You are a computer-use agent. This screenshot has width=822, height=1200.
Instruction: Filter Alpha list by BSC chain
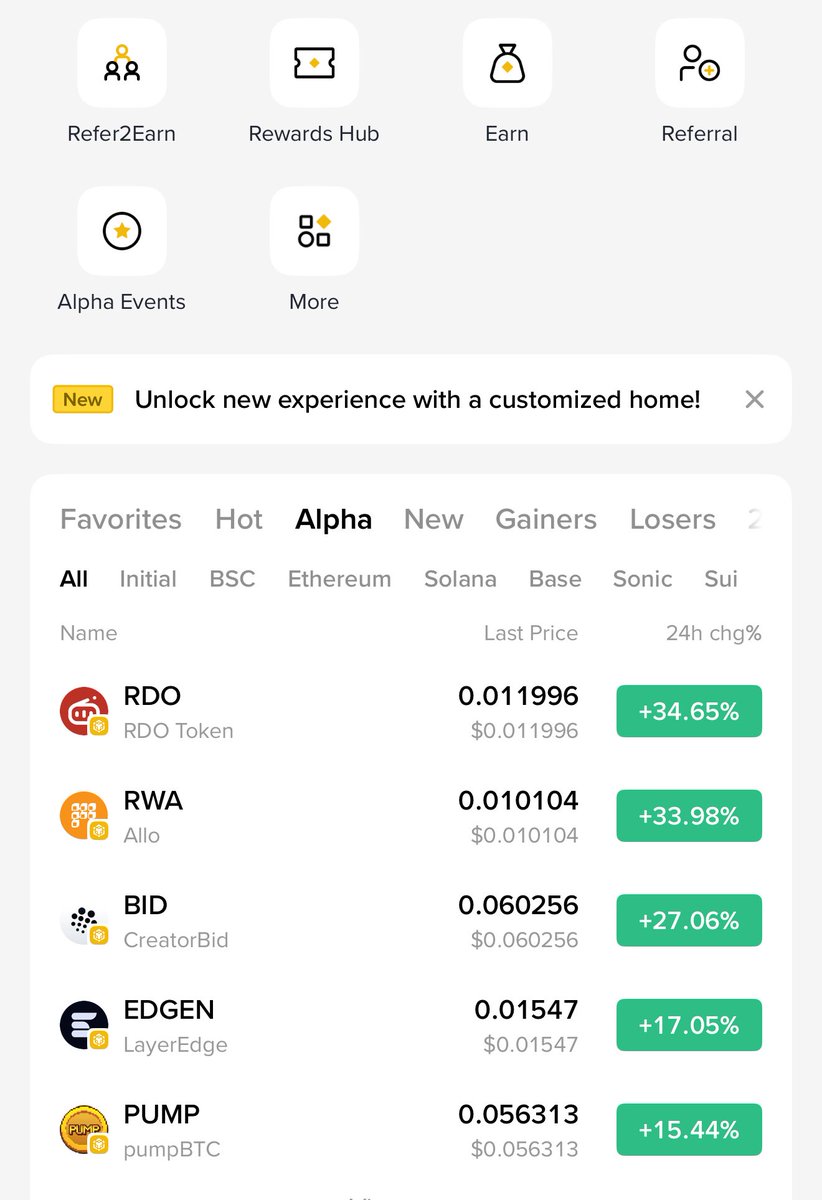[232, 579]
